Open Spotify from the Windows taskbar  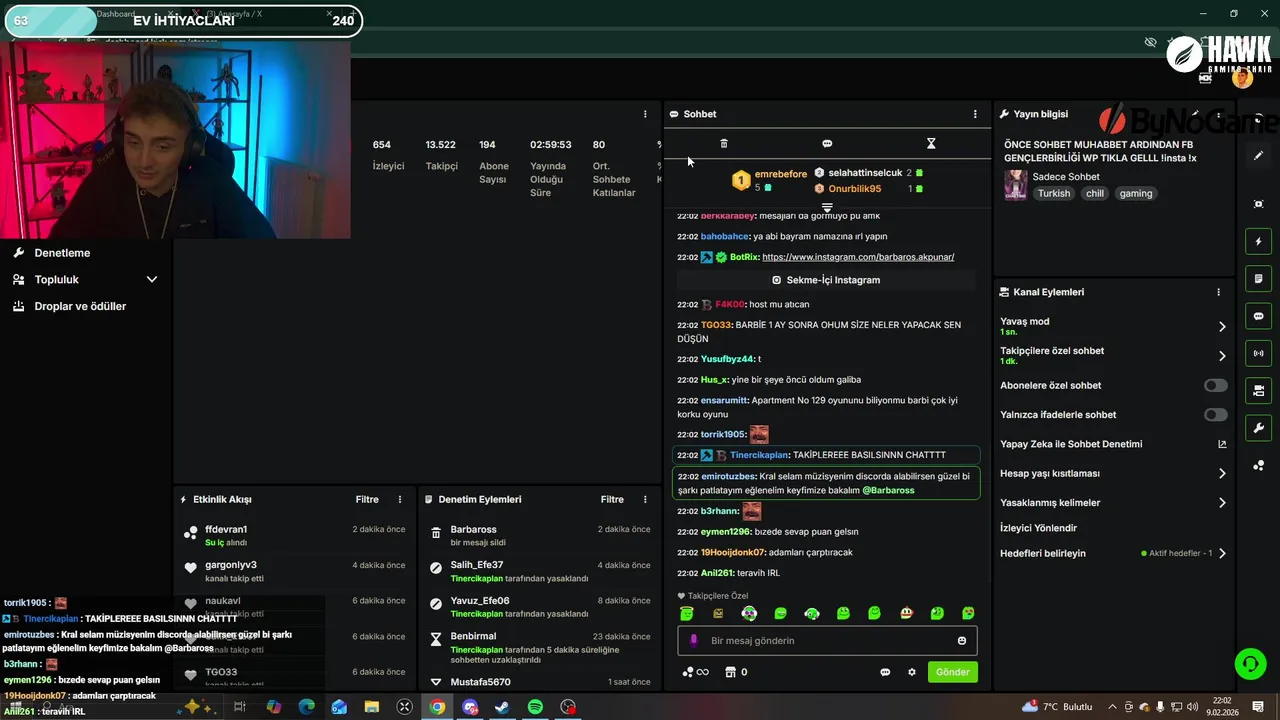click(x=535, y=707)
